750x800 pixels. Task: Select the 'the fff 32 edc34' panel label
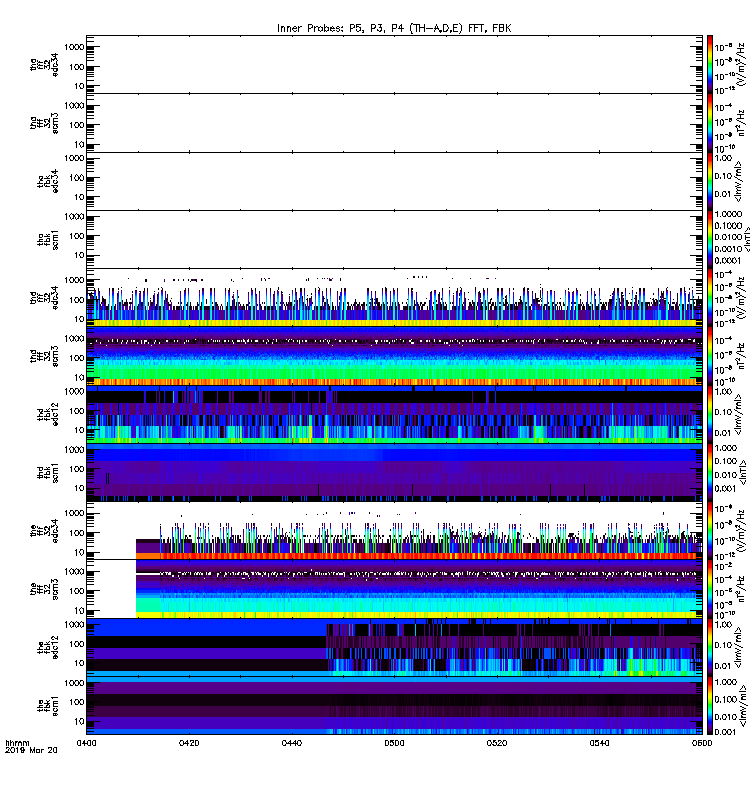[x=44, y=531]
